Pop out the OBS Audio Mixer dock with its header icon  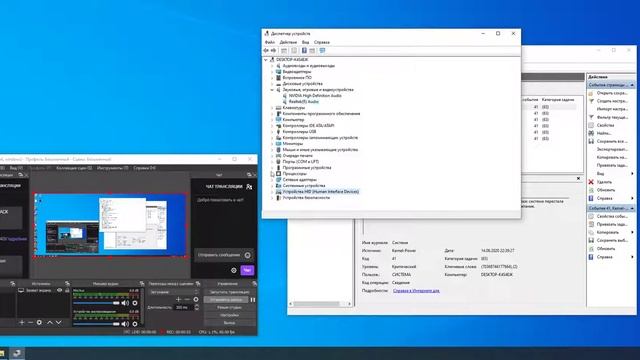point(142,284)
